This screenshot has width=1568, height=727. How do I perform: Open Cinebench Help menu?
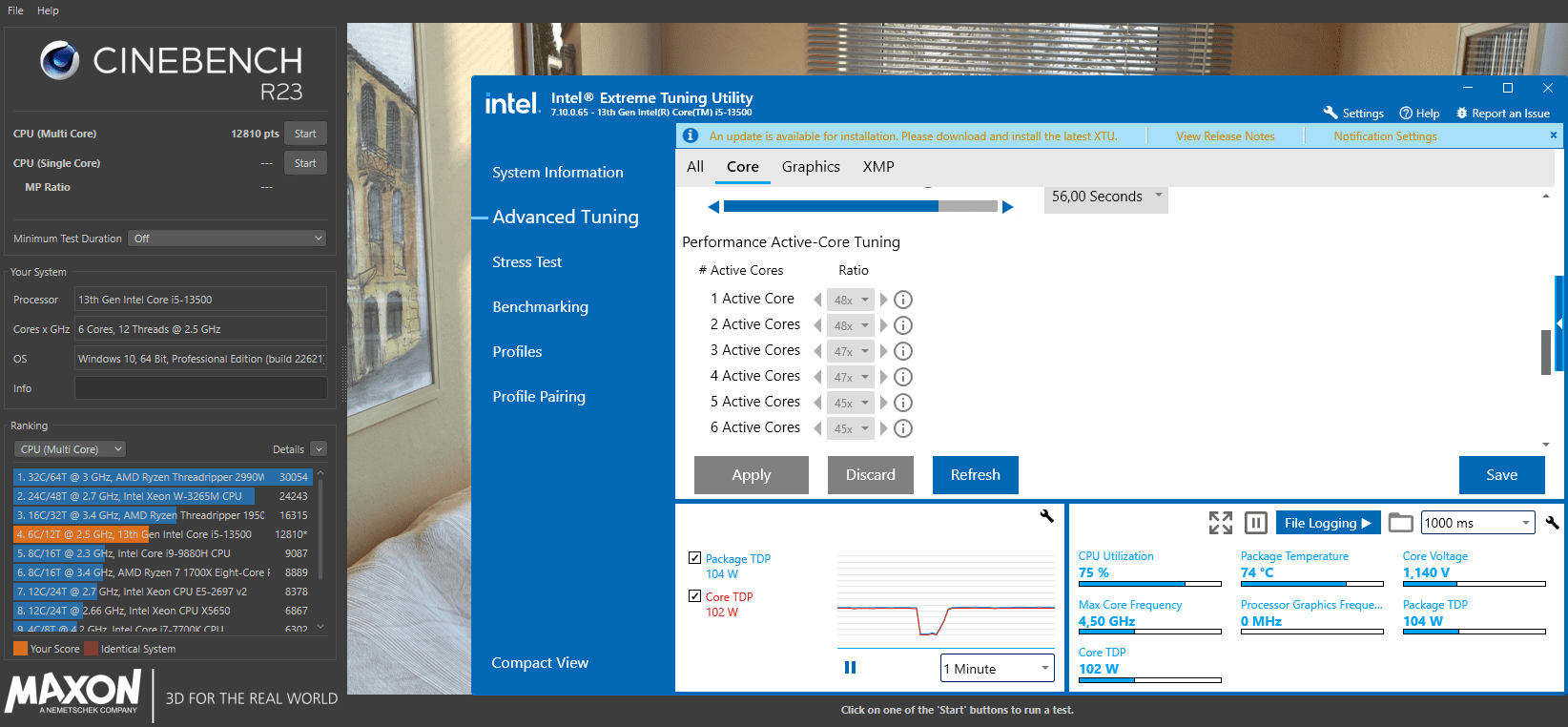48,10
